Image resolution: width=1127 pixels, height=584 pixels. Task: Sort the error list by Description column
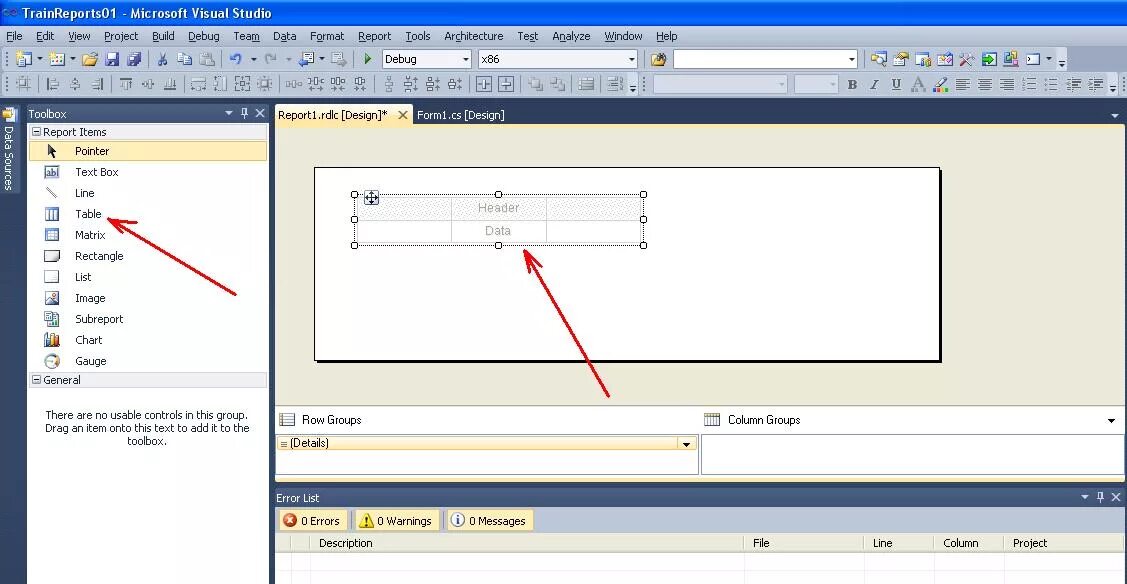(x=528, y=543)
